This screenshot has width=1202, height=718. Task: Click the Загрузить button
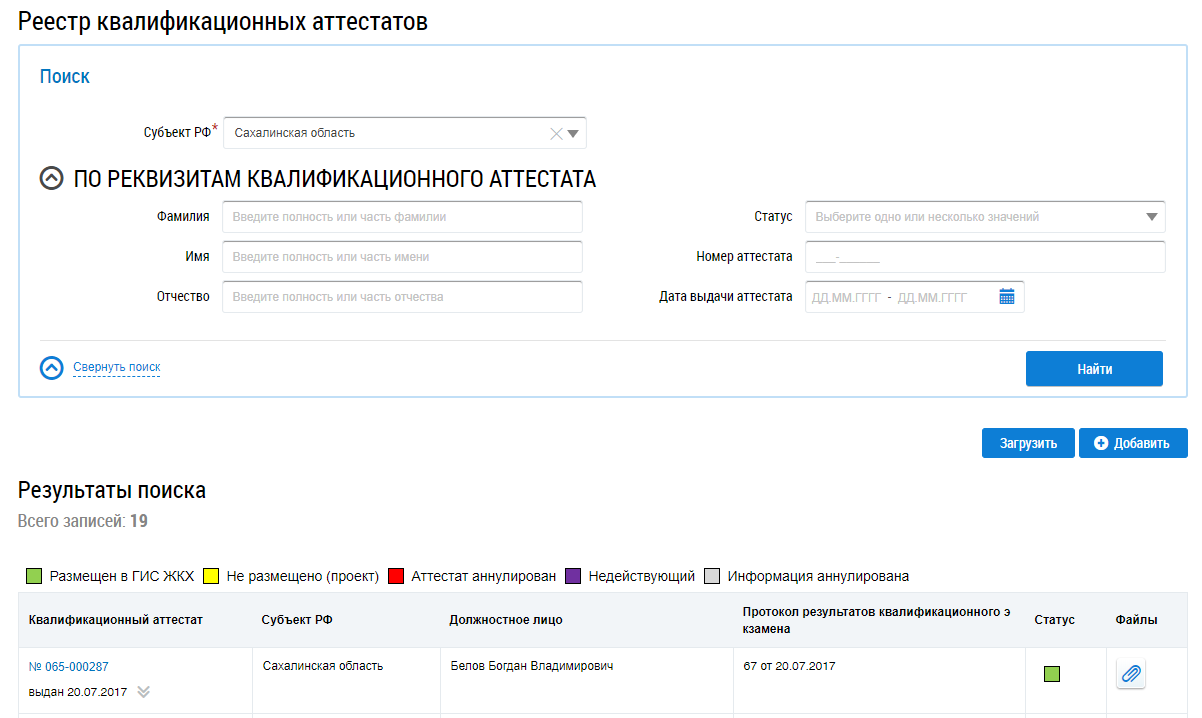coord(1027,443)
